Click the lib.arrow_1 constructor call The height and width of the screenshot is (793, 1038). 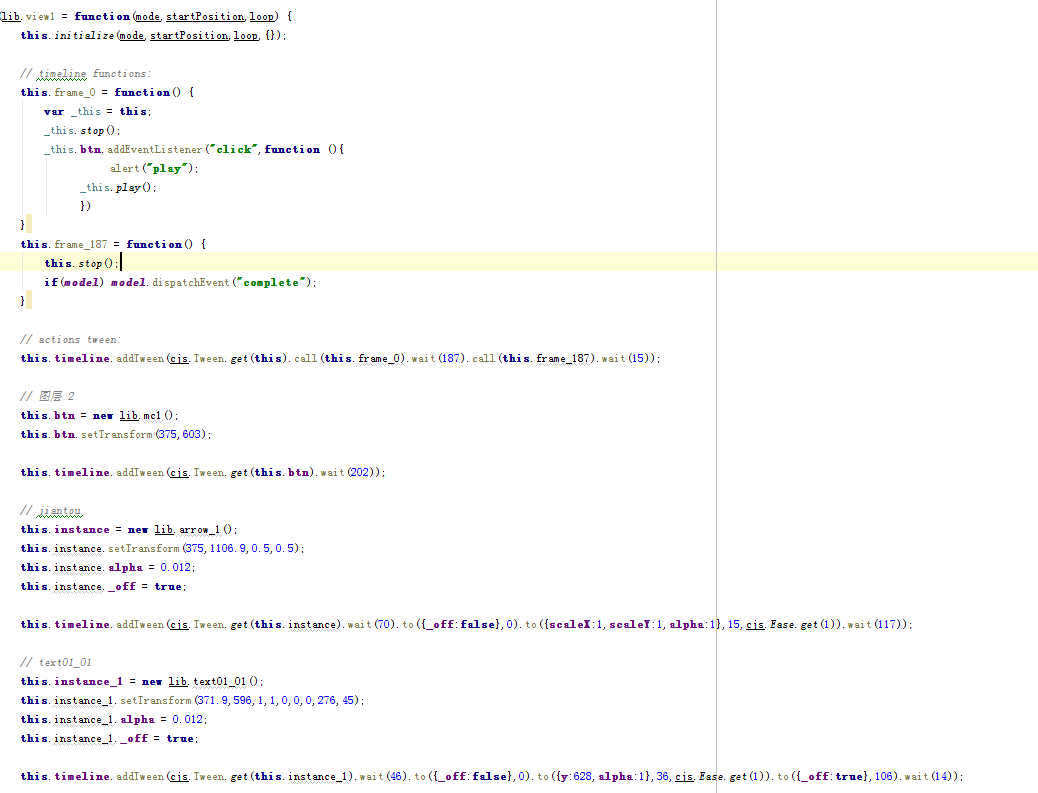[196, 529]
